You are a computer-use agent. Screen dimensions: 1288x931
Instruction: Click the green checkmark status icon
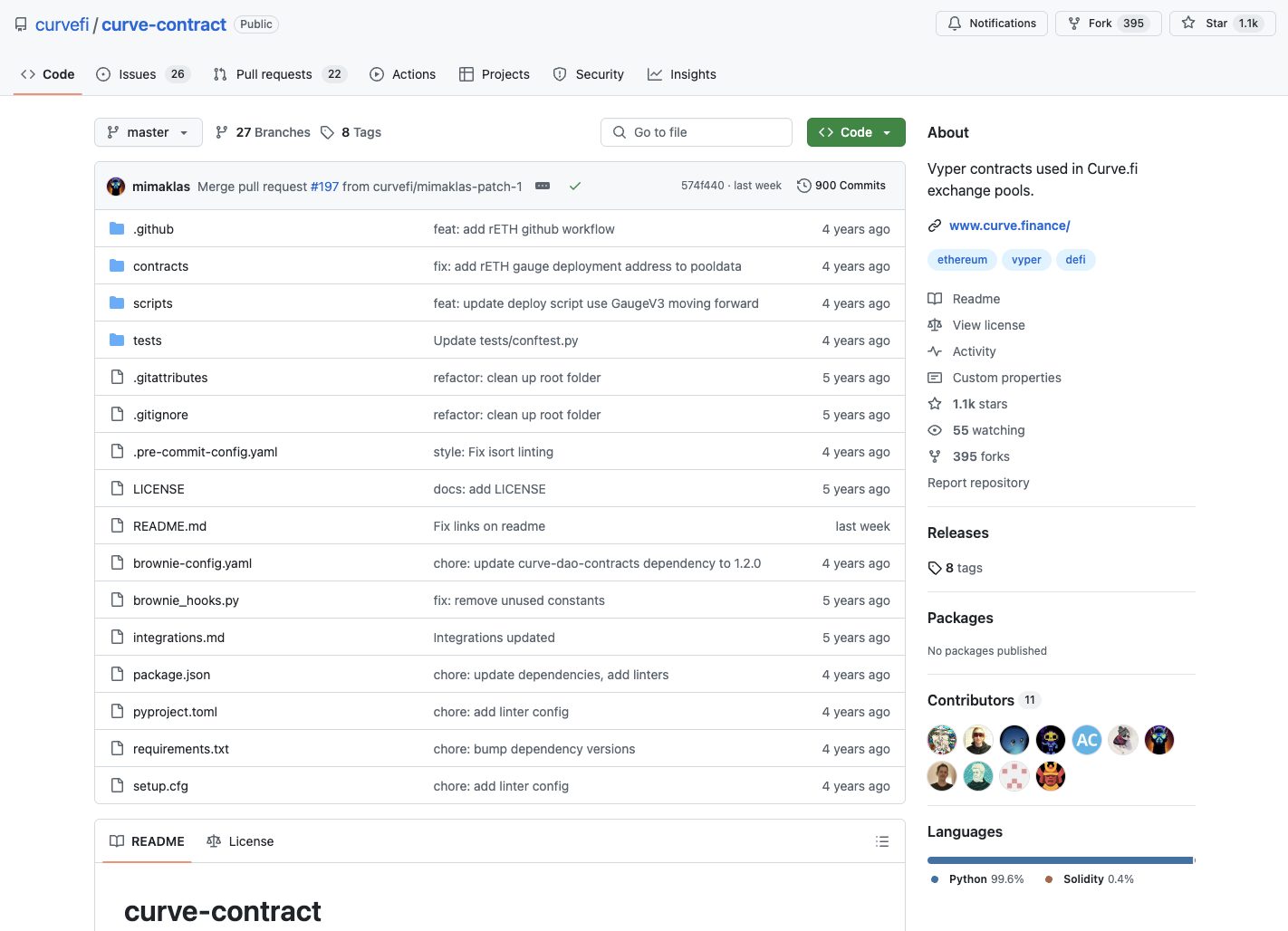(575, 186)
